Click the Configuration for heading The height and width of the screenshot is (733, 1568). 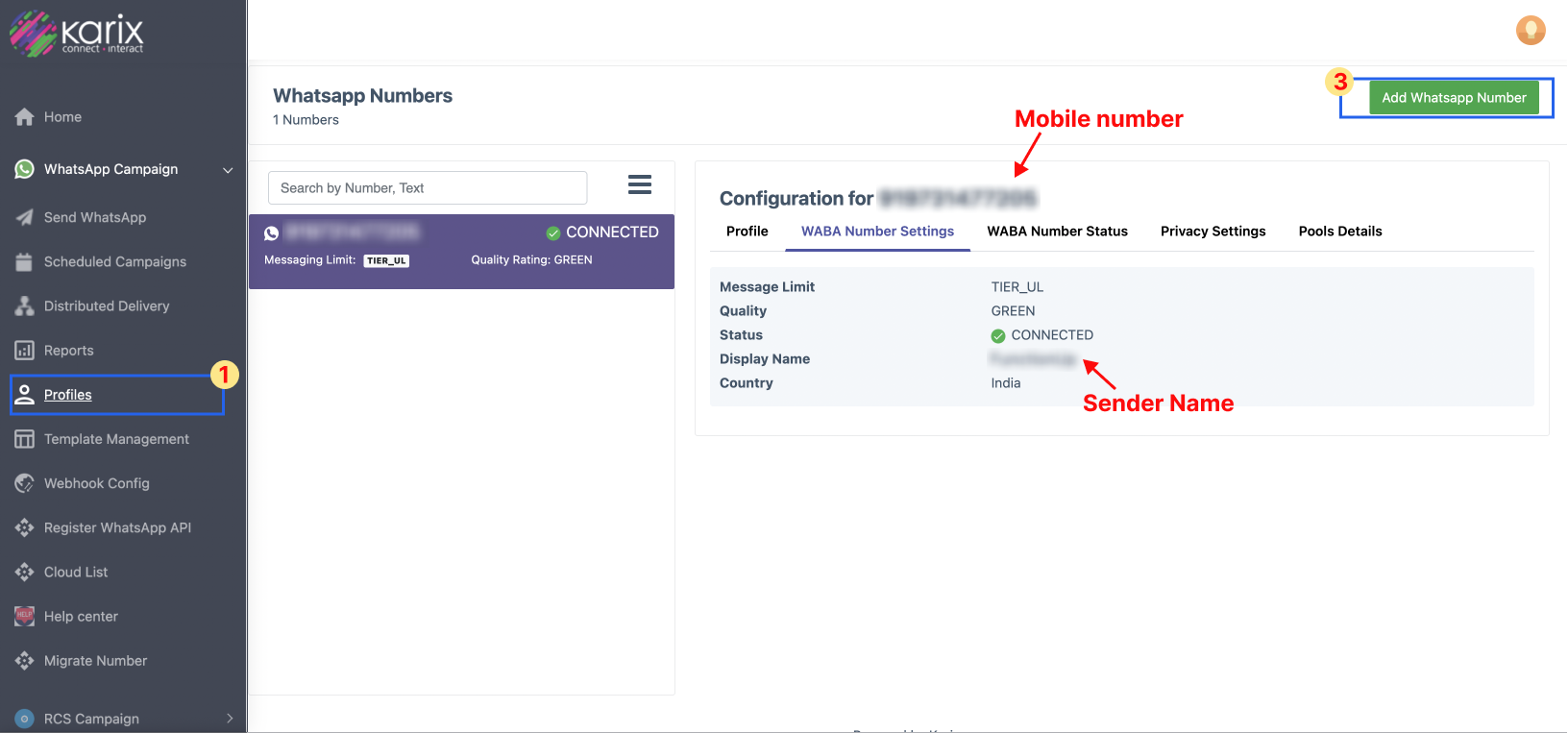[796, 199]
